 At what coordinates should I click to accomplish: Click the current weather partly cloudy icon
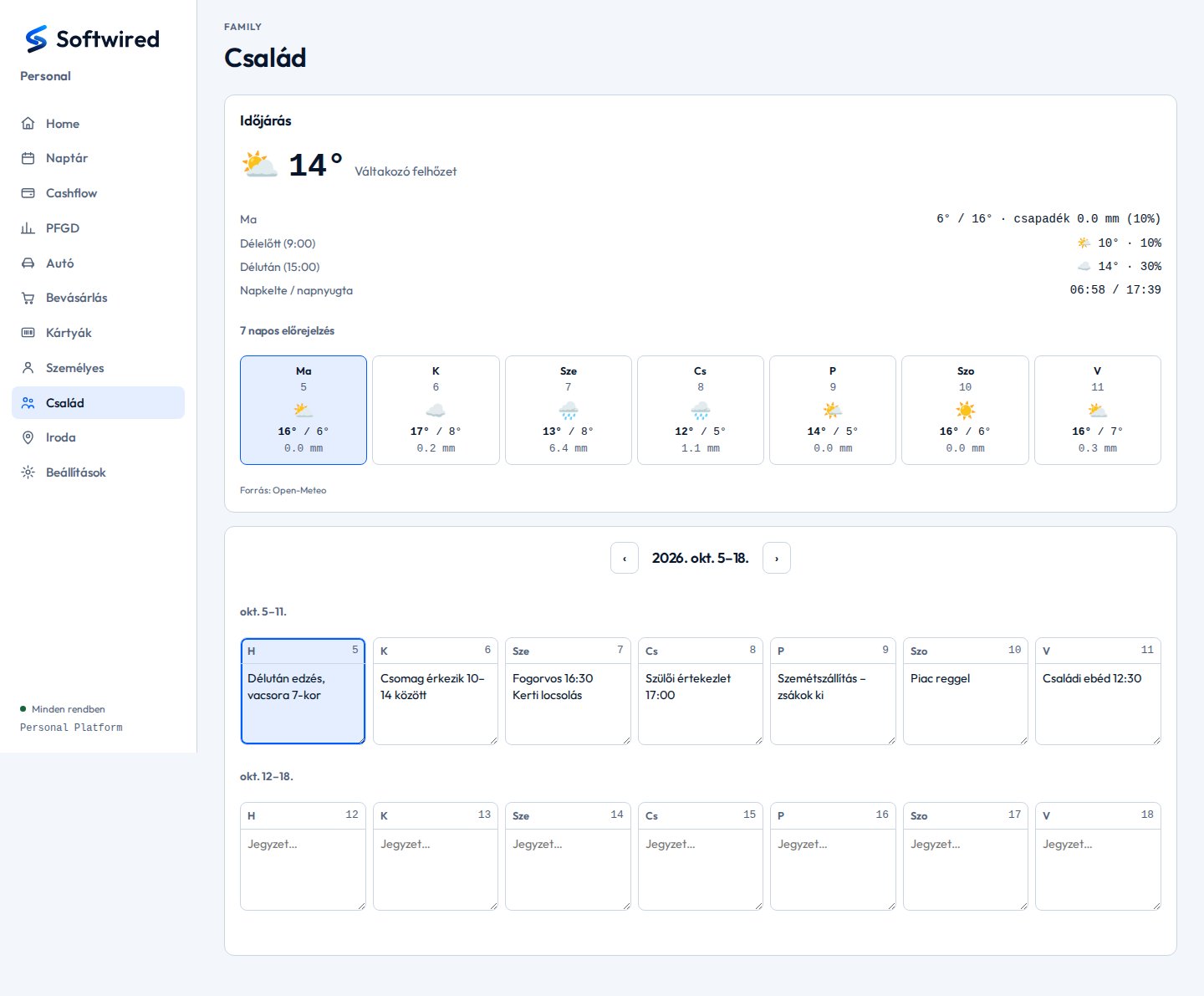[x=259, y=164]
